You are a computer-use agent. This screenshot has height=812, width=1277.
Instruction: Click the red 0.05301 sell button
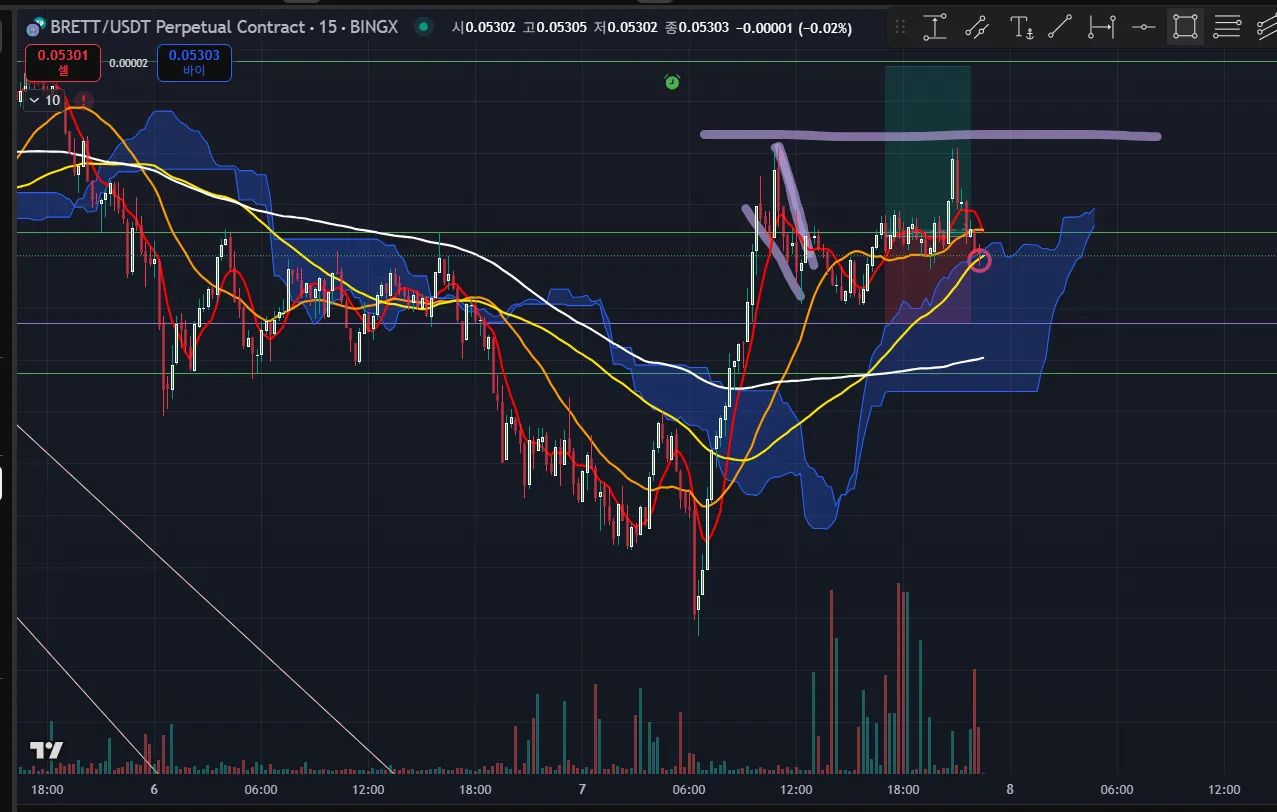pyautogui.click(x=62, y=63)
